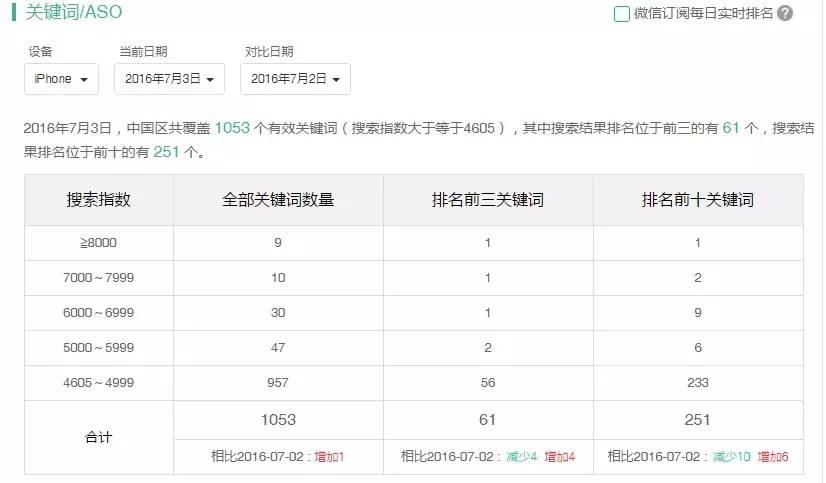826x483 pixels.
Task: Click the green 1053 number in the summary text
Action: tap(234, 129)
